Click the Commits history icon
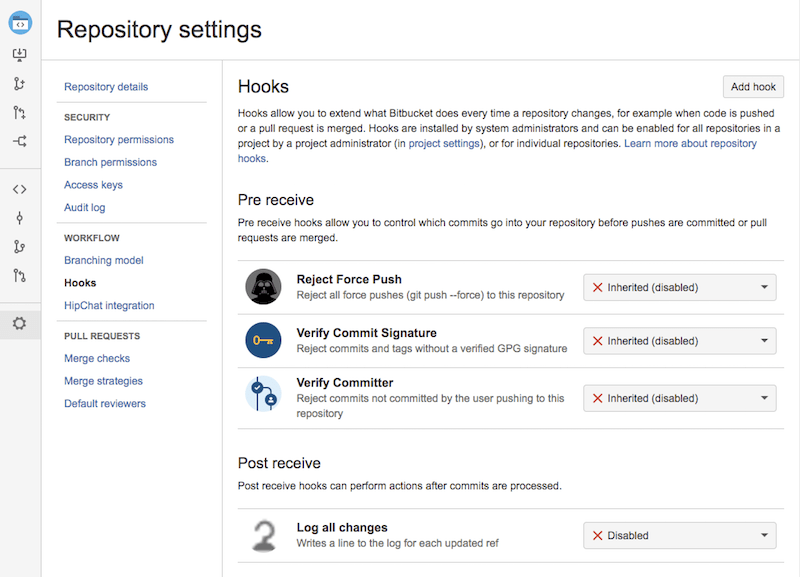The height and width of the screenshot is (577, 800). click(x=21, y=216)
